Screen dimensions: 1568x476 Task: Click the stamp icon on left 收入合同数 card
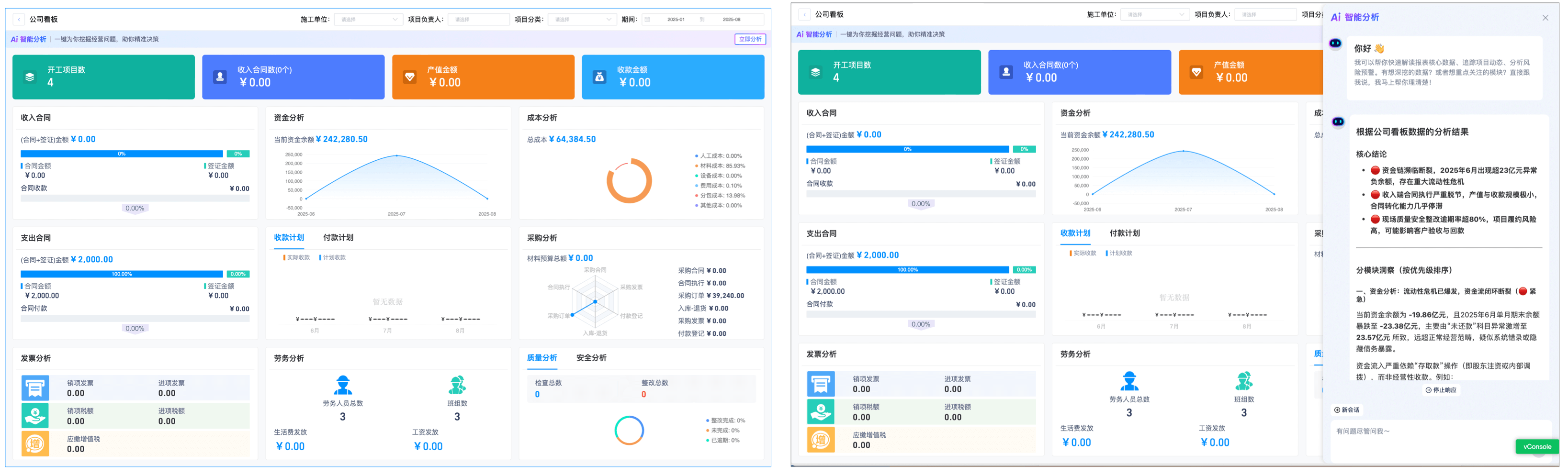(x=220, y=77)
